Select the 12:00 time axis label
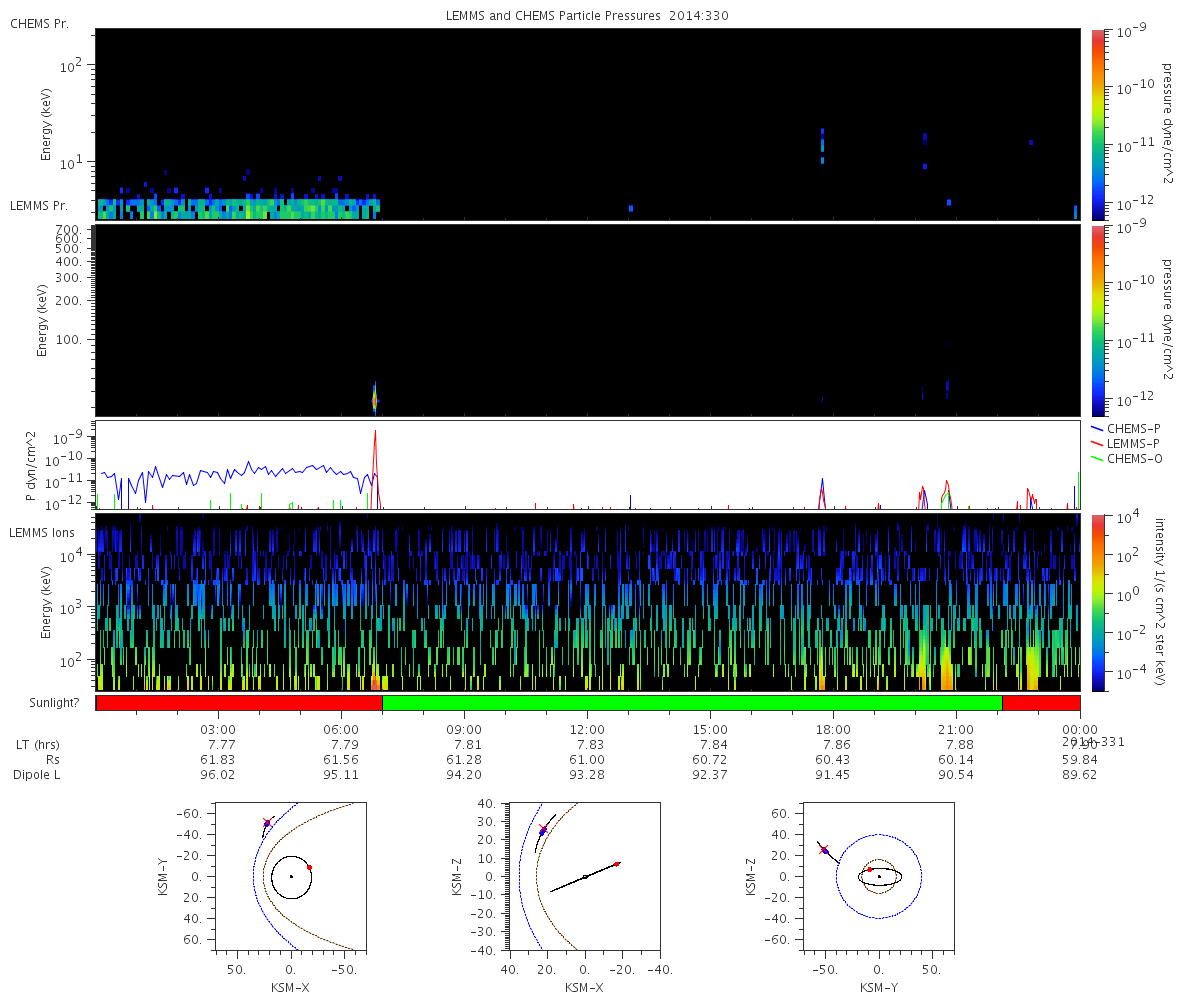Image resolution: width=1200 pixels, height=1000 pixels. tap(587, 729)
